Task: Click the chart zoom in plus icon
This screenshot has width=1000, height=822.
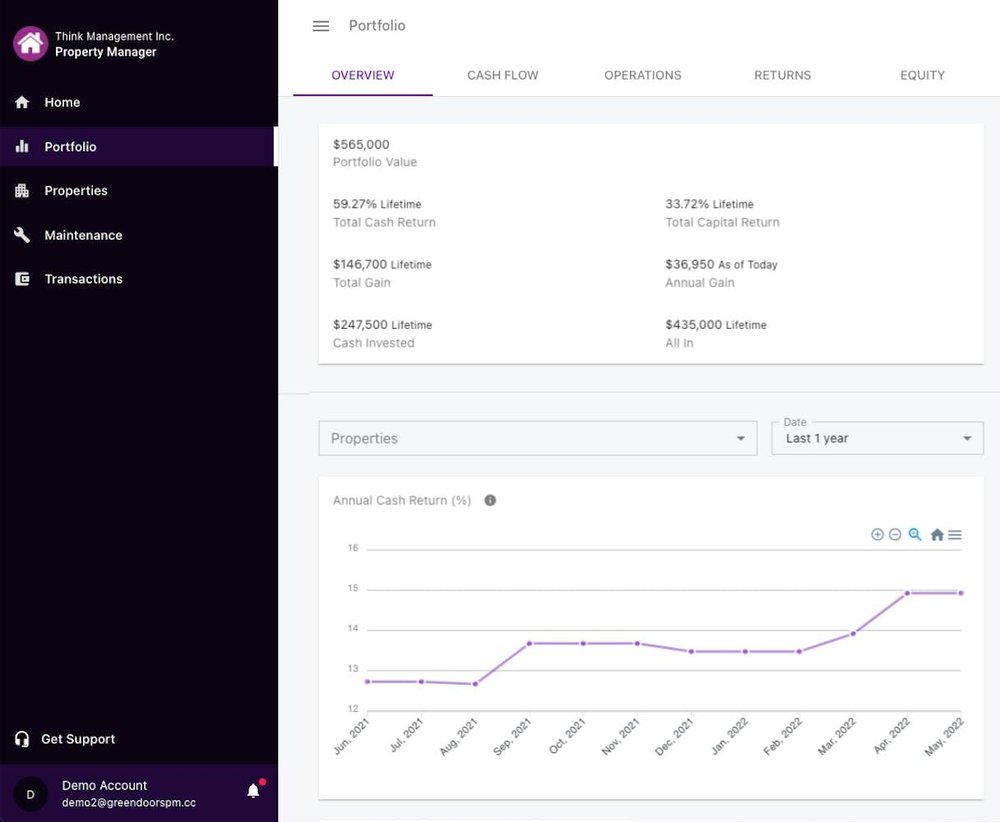Action: [877, 535]
